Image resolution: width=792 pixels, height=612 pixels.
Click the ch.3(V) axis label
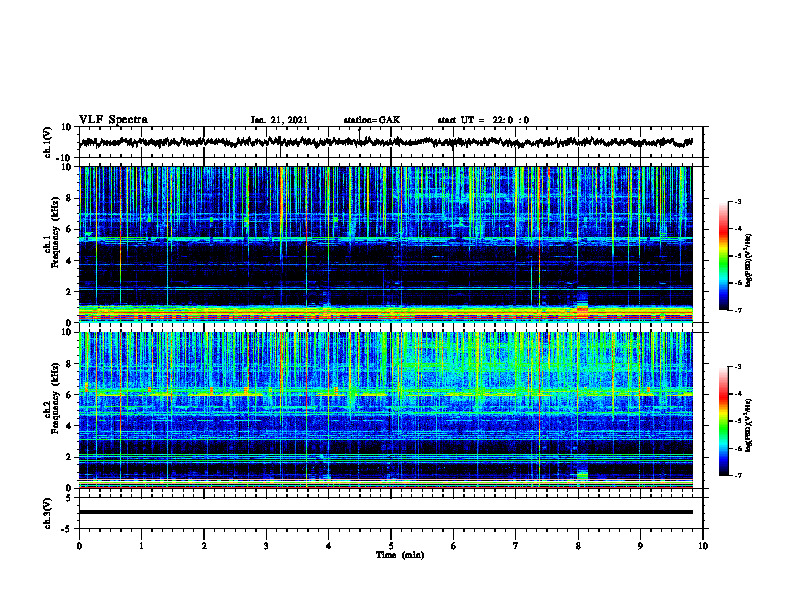tap(47, 513)
